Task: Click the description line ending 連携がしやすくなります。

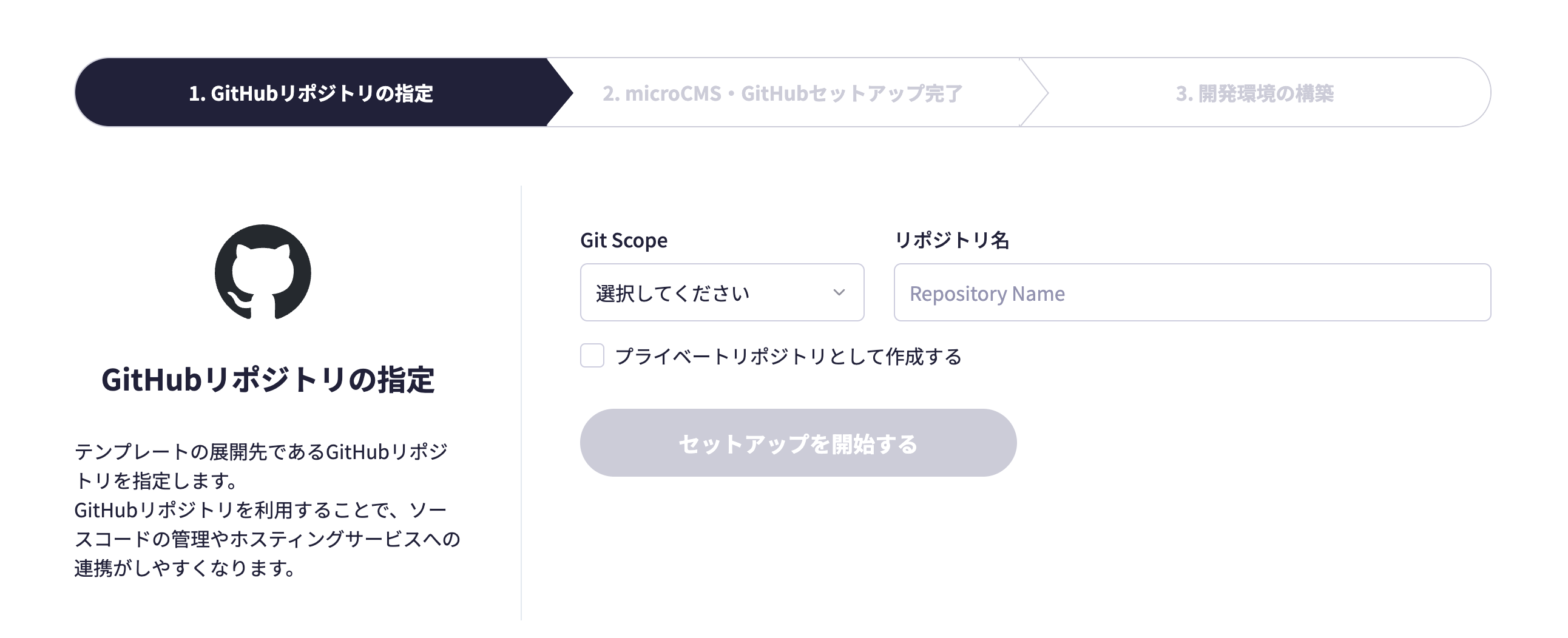Action: click(x=185, y=568)
